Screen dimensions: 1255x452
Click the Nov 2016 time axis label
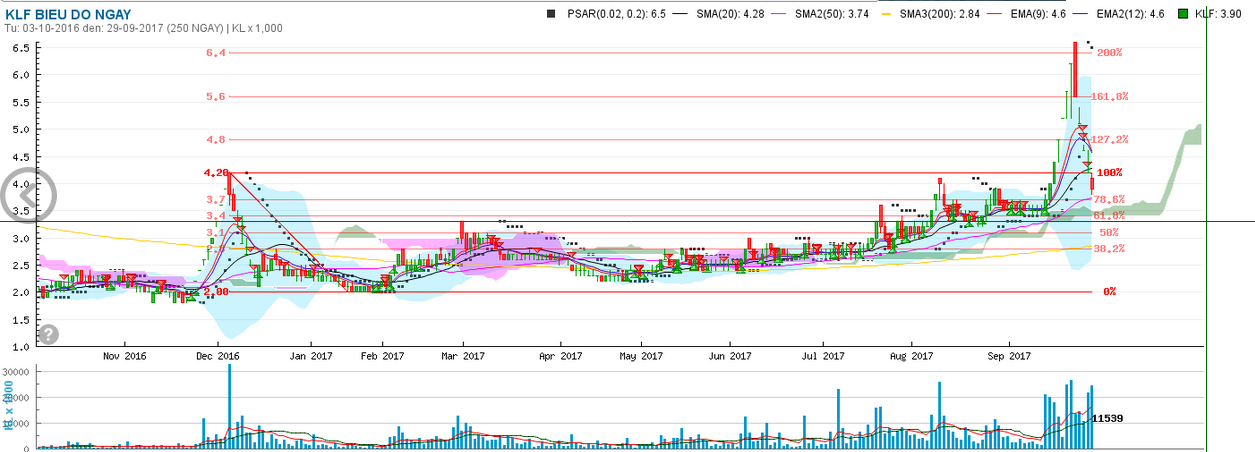[125, 356]
